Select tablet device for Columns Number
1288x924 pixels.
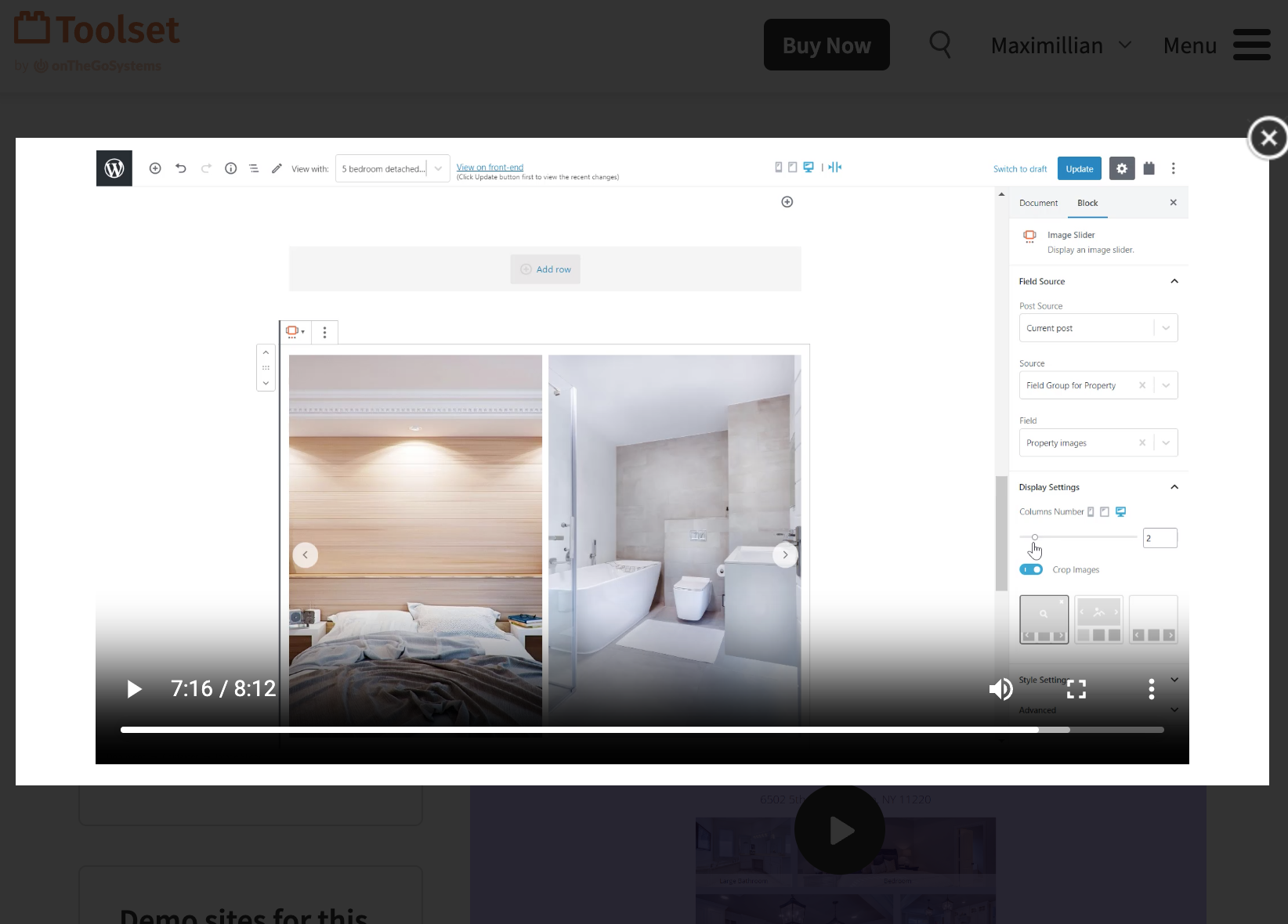1105,512
